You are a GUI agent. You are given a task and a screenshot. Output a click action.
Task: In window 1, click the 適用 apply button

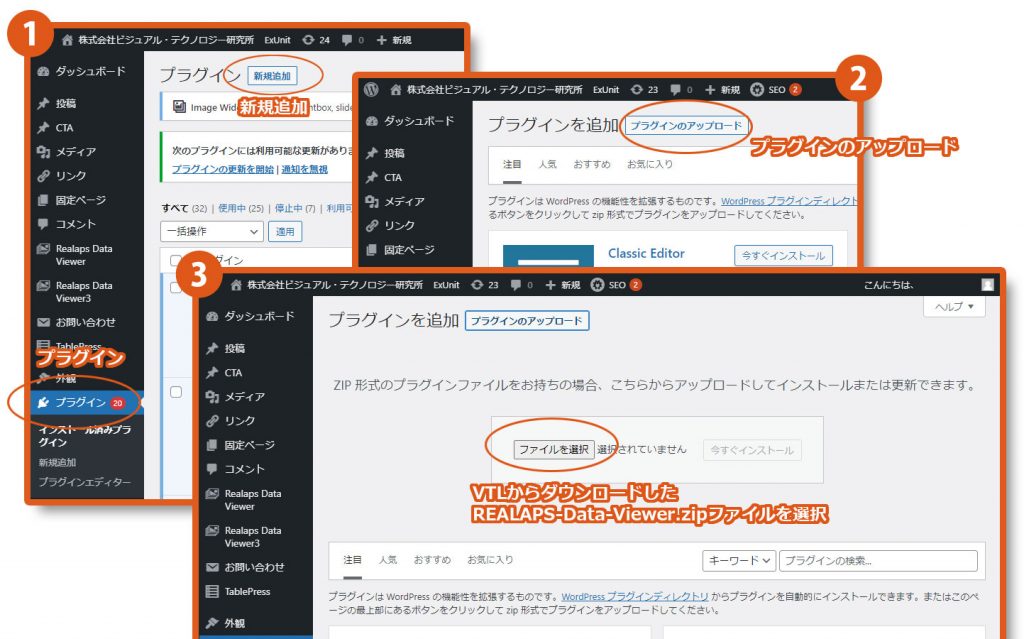[285, 231]
